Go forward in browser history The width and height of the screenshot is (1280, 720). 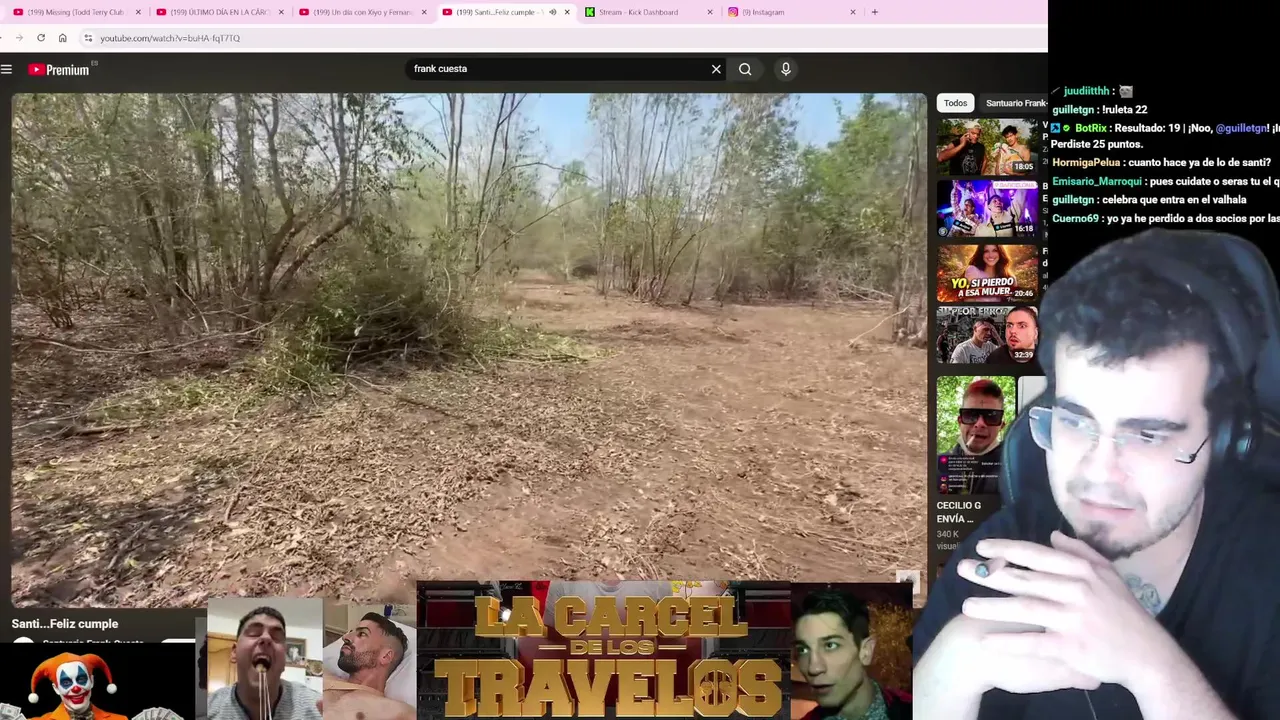tap(18, 38)
